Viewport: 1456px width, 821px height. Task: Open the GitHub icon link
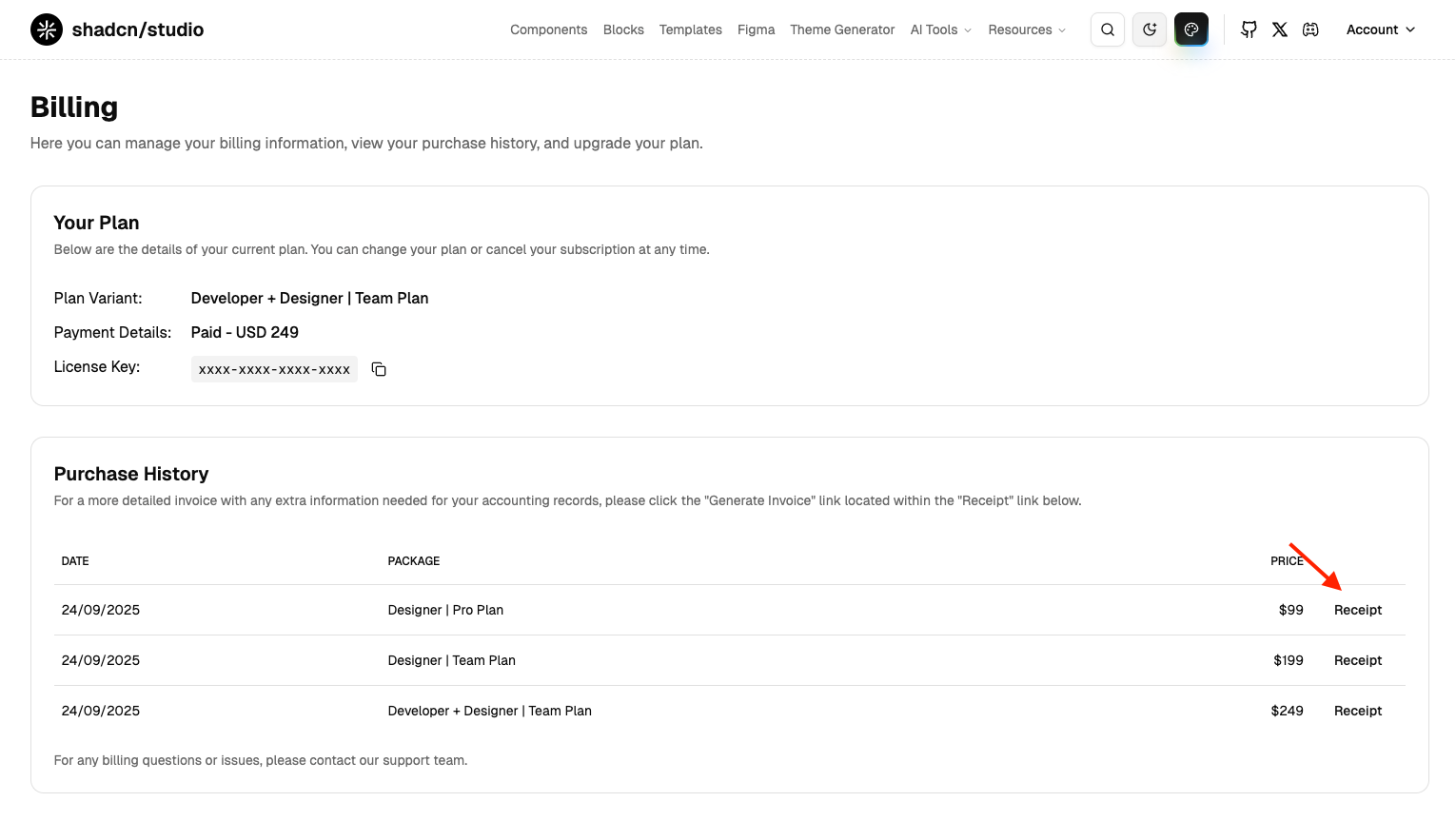(x=1249, y=29)
